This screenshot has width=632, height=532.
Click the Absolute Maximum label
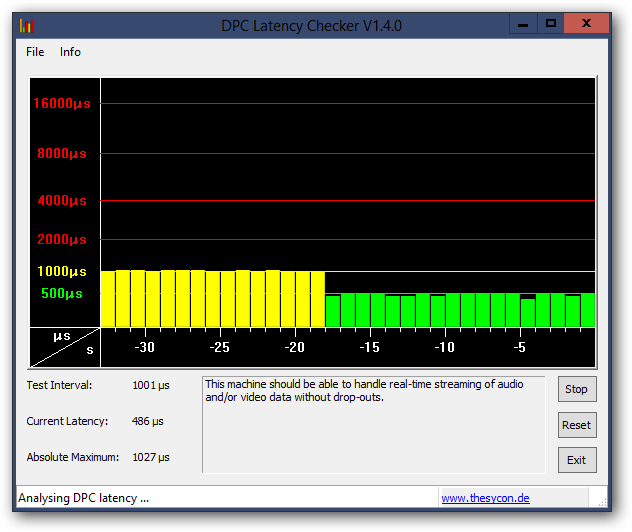pos(73,457)
